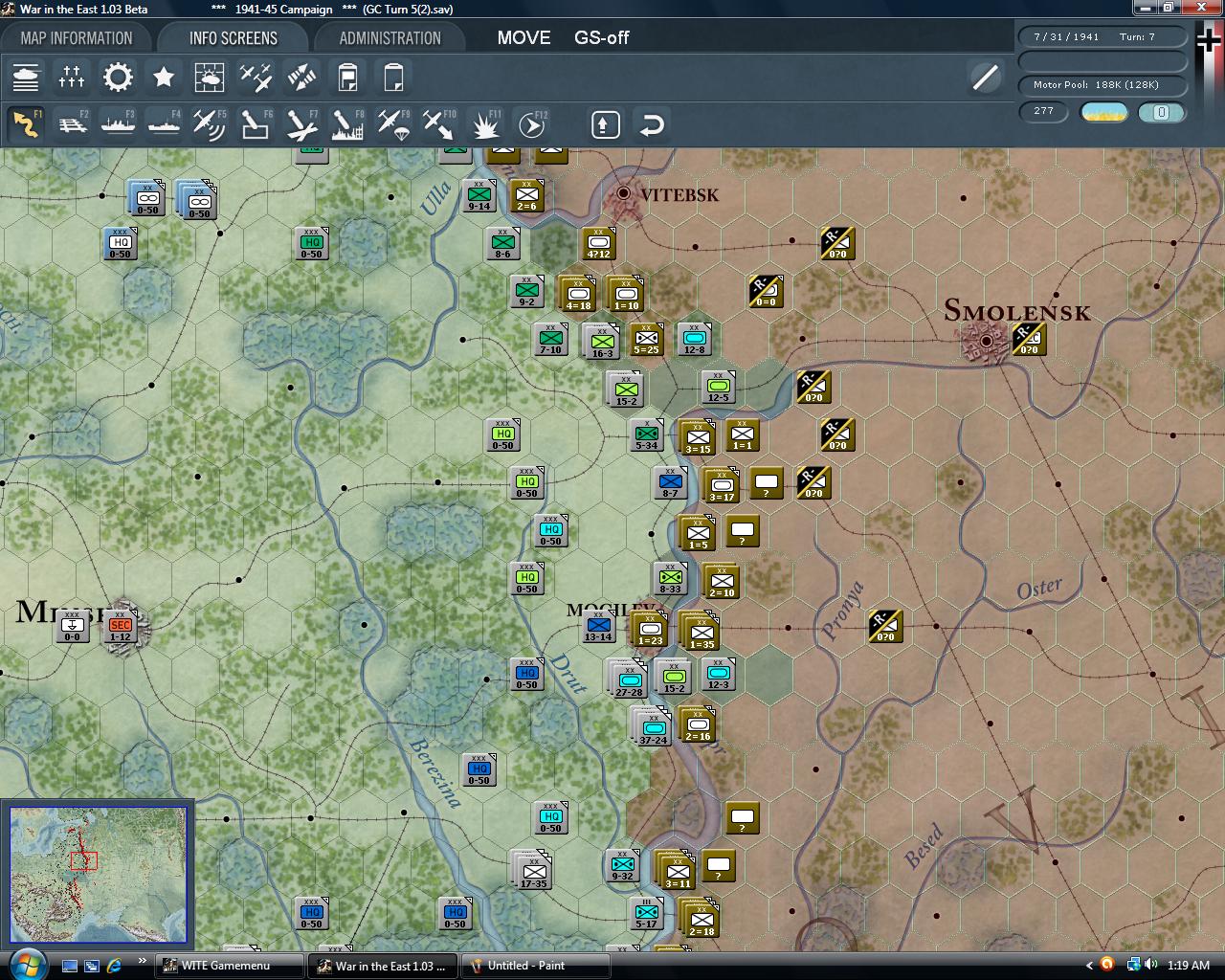Select the cyan 9-32 infantry unit
This screenshot has width=1225, height=980.
pyautogui.click(x=622, y=866)
